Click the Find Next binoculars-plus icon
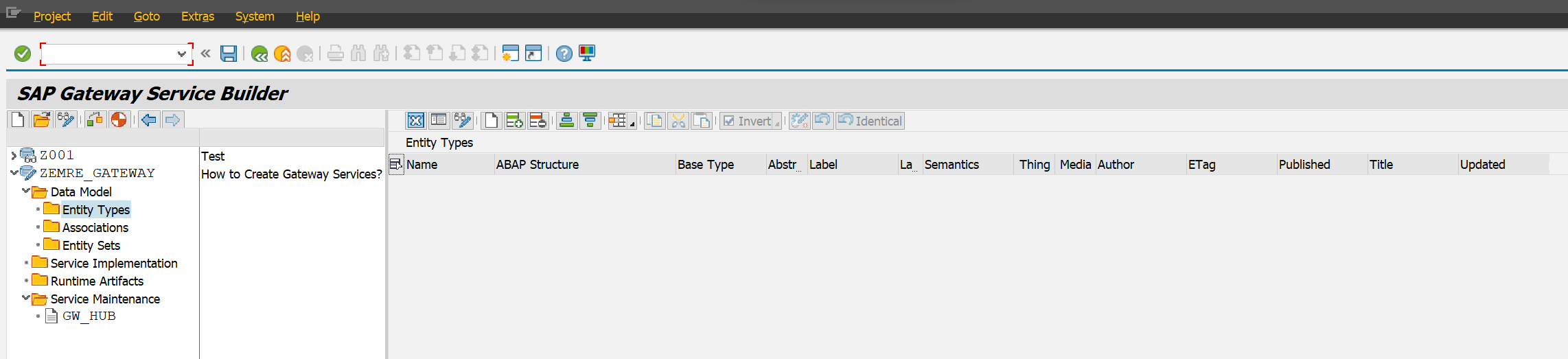This screenshot has height=359, width=1568. point(382,54)
